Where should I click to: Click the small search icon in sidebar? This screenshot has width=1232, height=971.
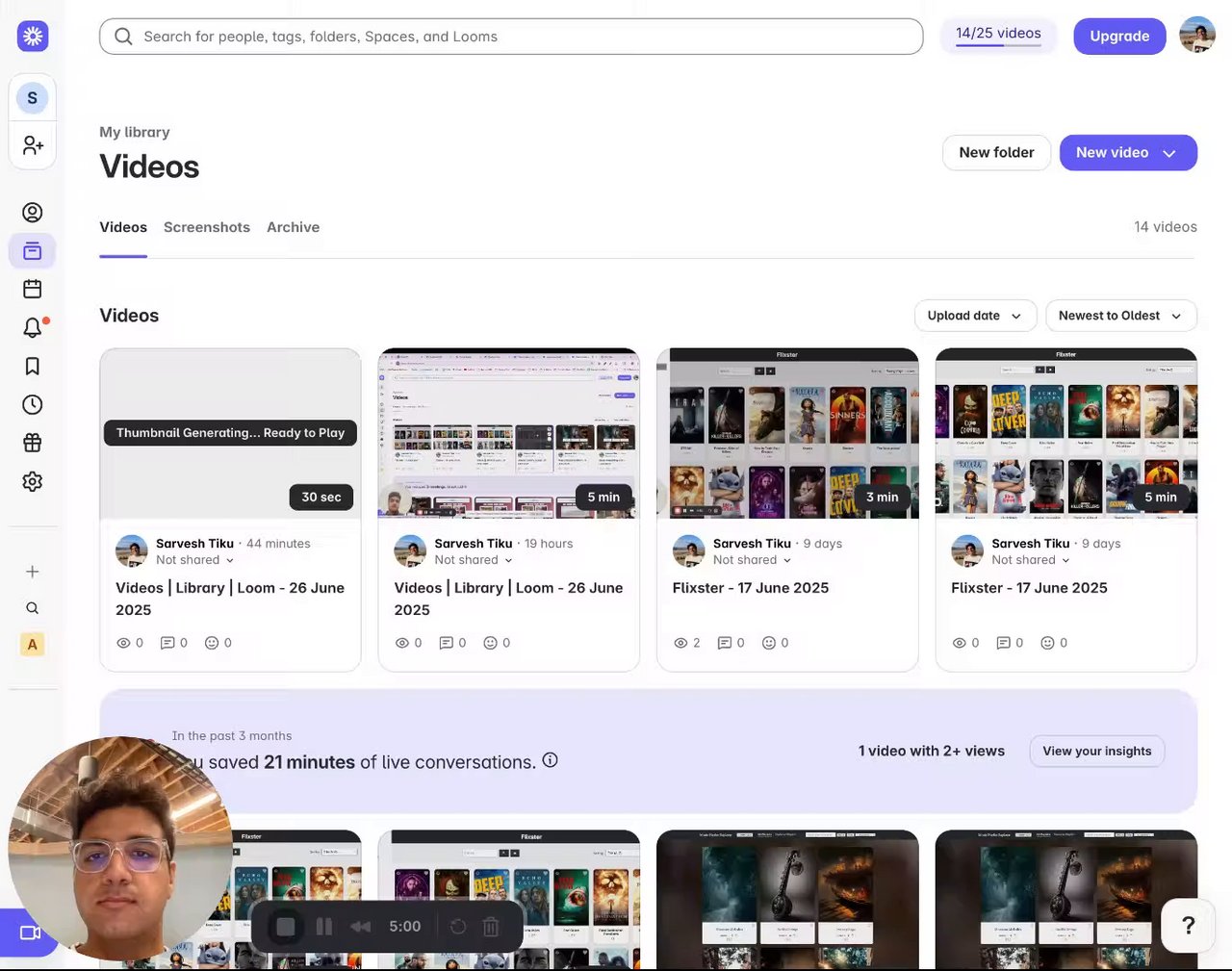pyautogui.click(x=33, y=608)
